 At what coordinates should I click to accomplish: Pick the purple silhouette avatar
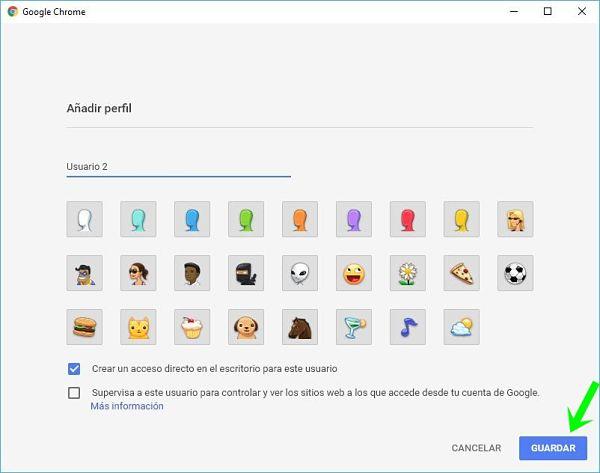tap(354, 219)
